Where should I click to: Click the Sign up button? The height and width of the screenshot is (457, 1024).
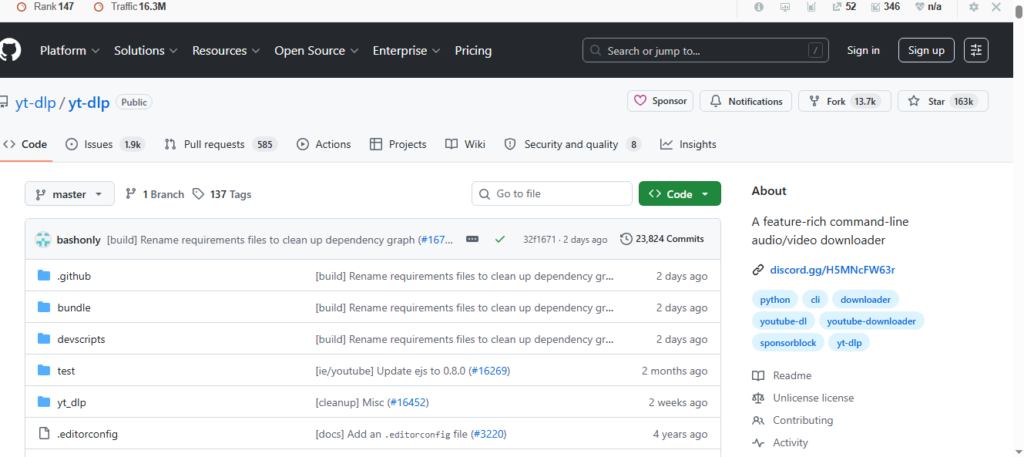[x=926, y=50]
